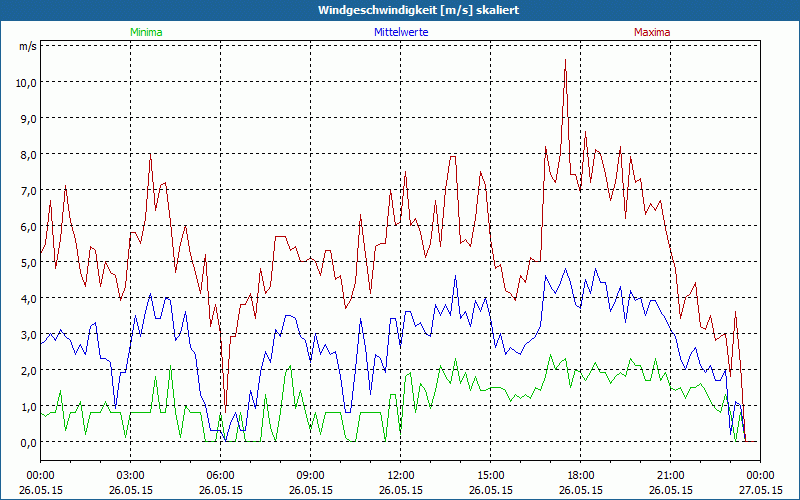Click the '3,0' y-axis value
The height and width of the screenshot is (500, 800).
[x=28, y=335]
